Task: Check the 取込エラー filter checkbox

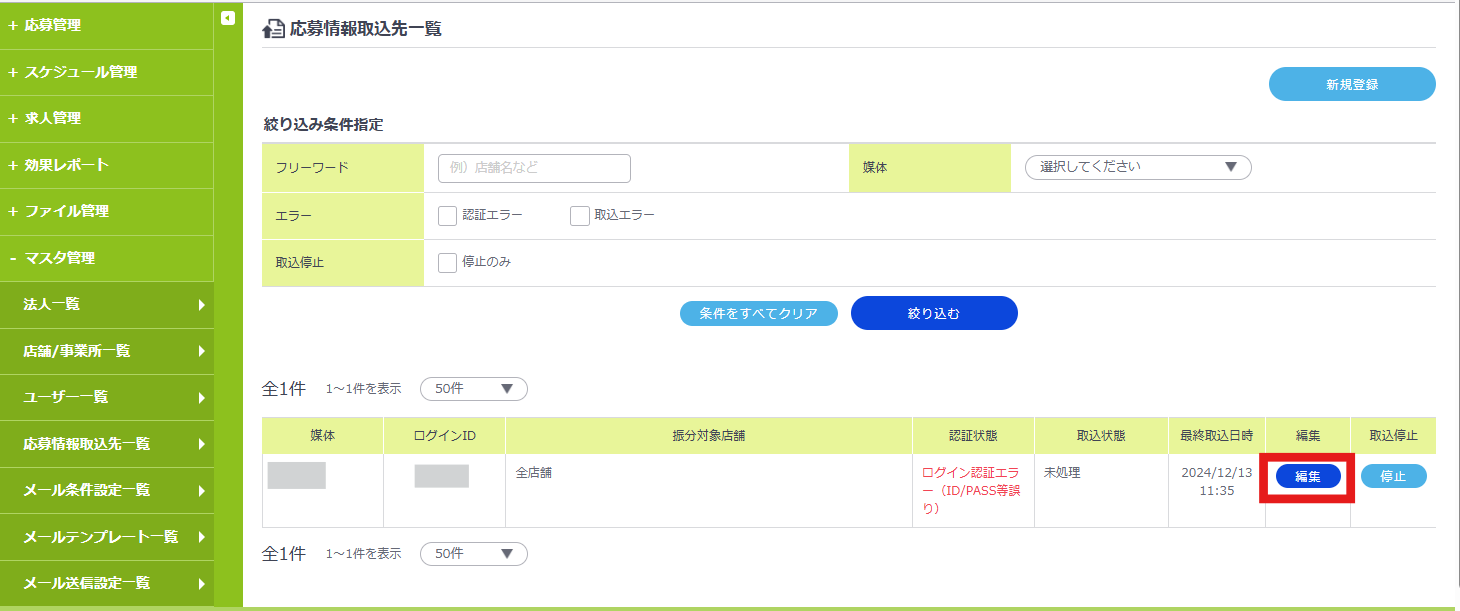Action: (x=580, y=216)
